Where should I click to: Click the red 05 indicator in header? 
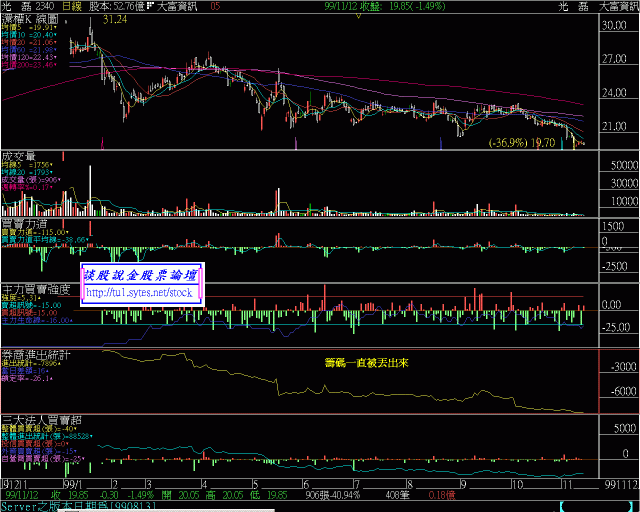coord(215,6)
